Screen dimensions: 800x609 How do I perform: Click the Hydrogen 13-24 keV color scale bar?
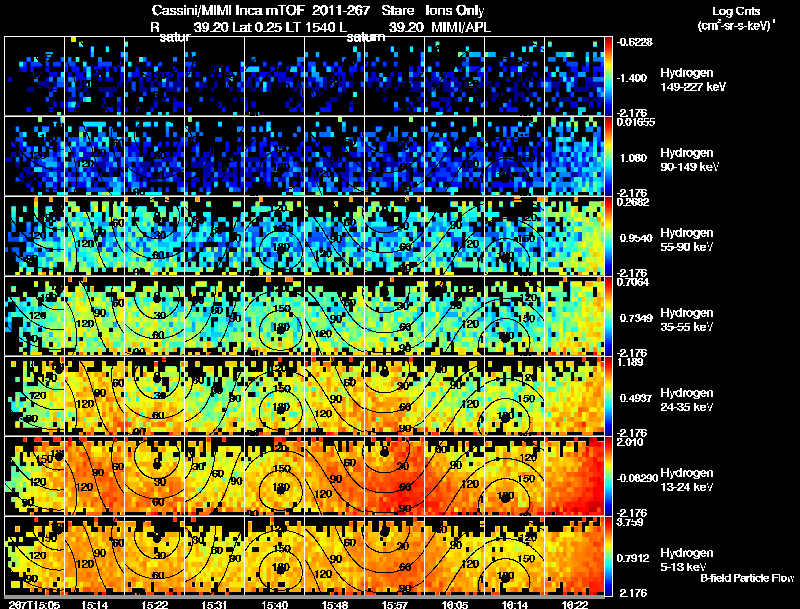pos(608,476)
